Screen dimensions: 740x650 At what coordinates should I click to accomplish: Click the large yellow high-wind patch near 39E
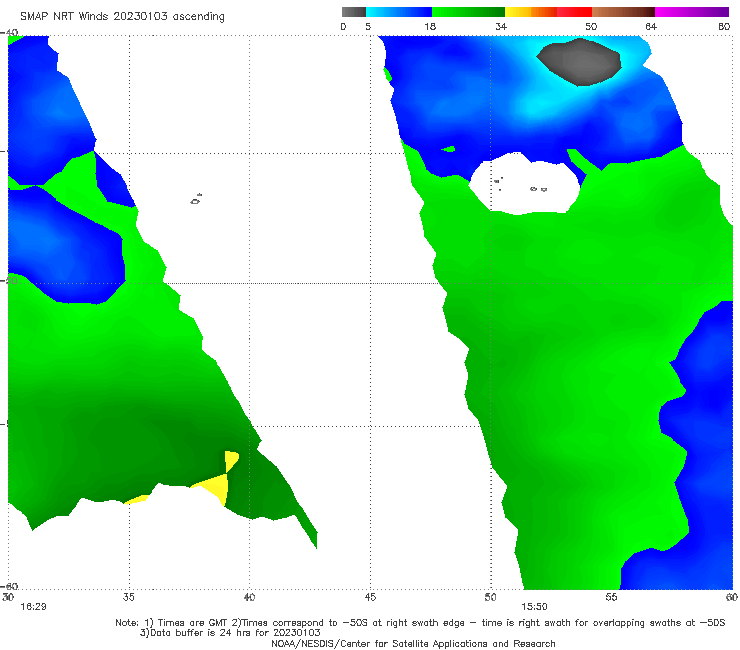click(x=218, y=486)
